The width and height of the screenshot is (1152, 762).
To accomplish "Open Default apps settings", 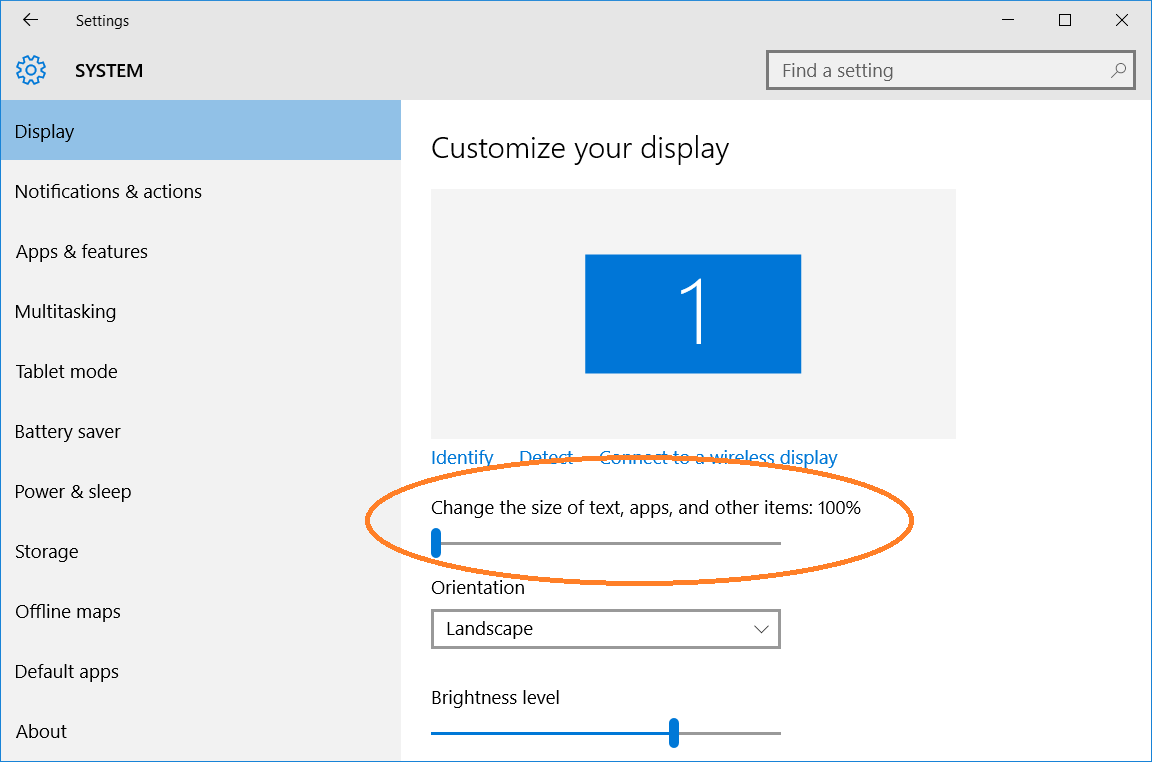I will (66, 671).
